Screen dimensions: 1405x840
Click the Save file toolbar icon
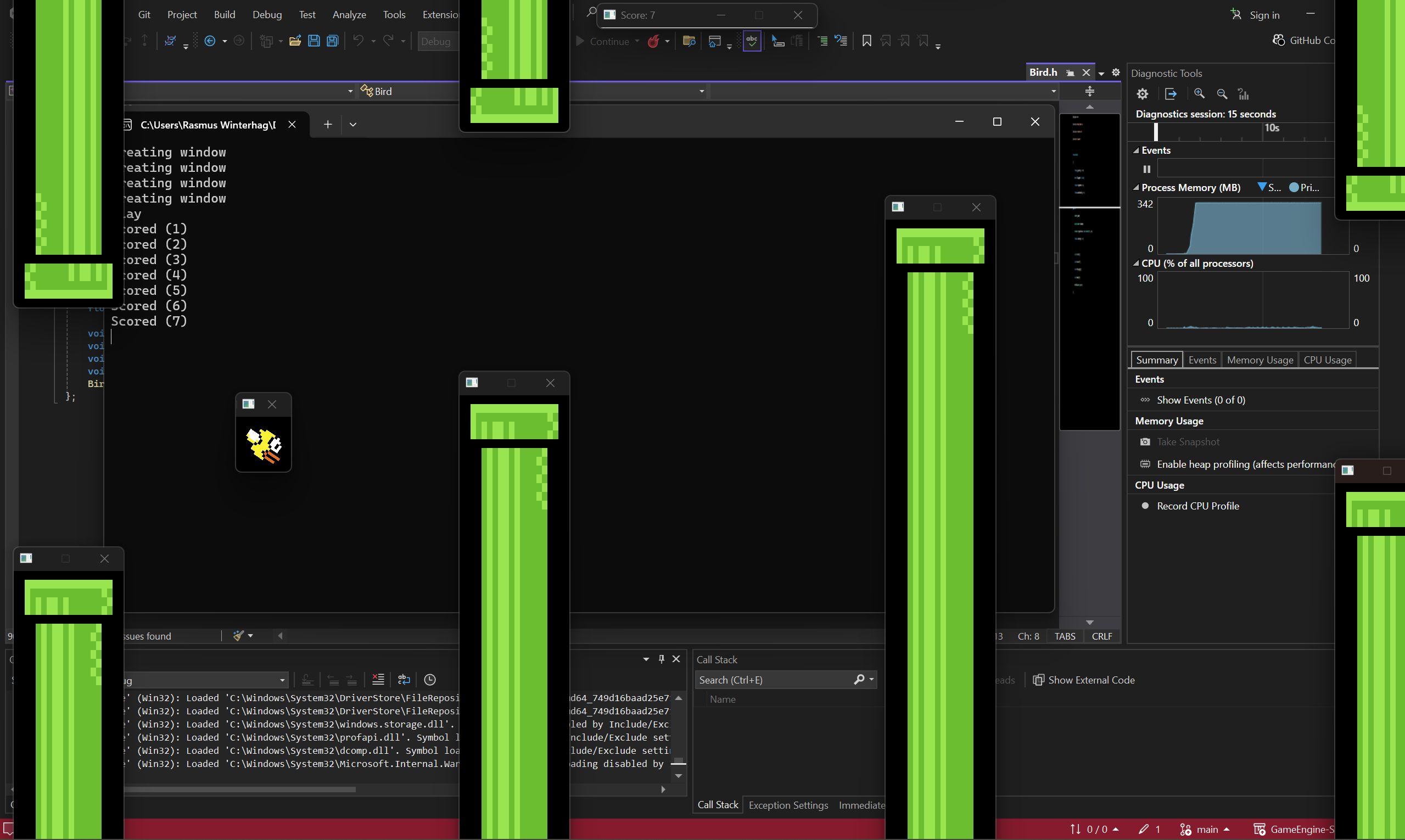[x=314, y=41]
